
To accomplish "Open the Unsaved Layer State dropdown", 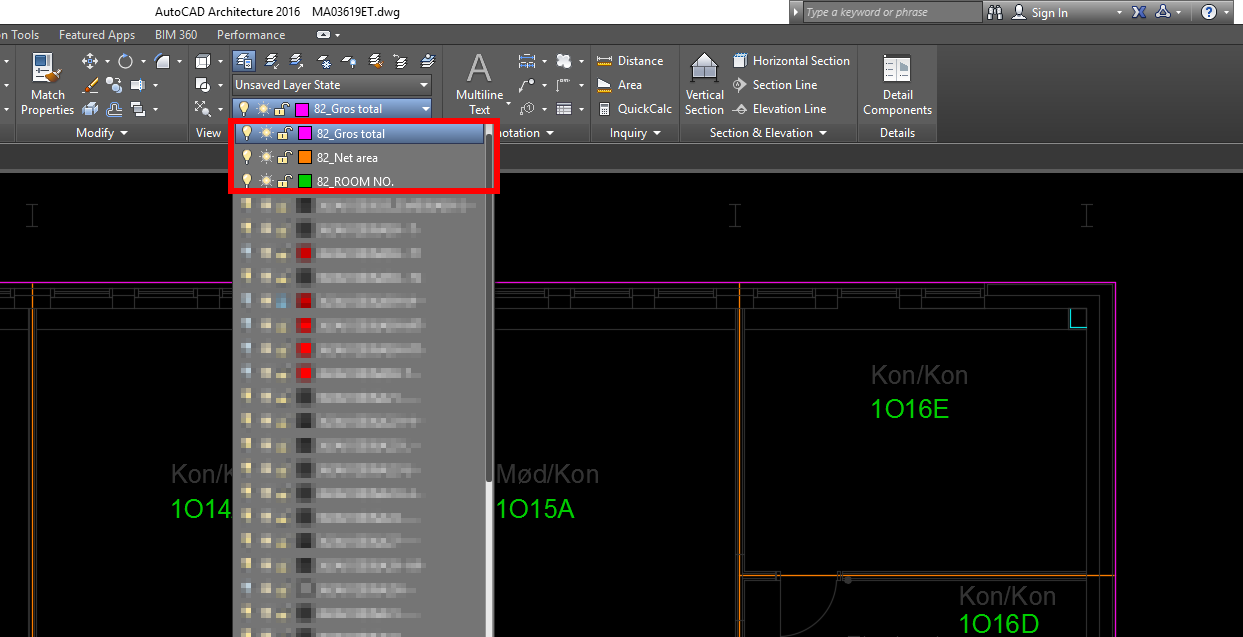I will pos(332,85).
